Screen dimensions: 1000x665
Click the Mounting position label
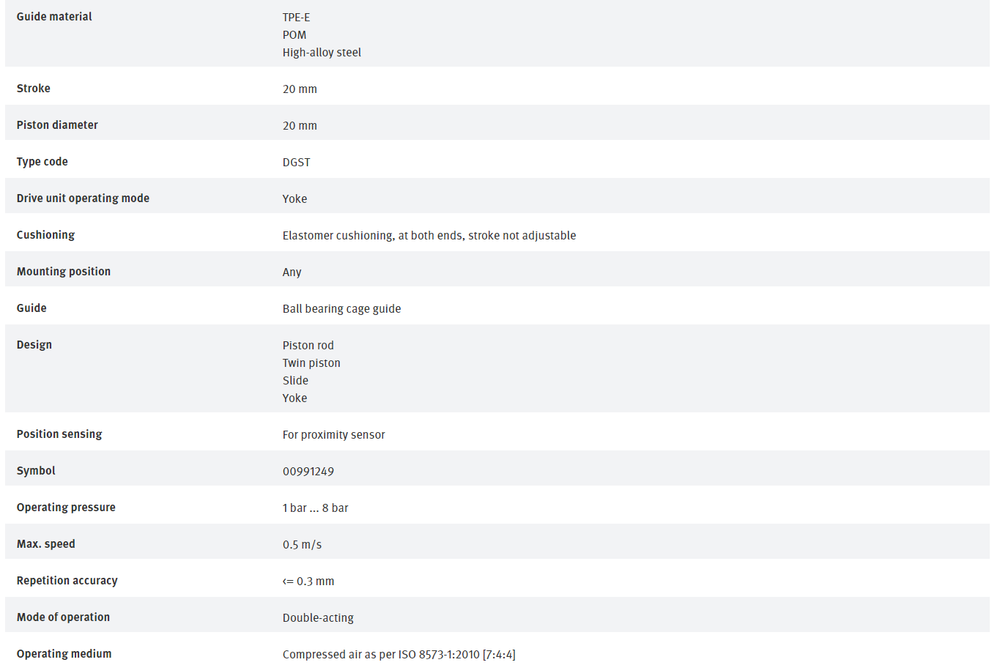pos(64,272)
